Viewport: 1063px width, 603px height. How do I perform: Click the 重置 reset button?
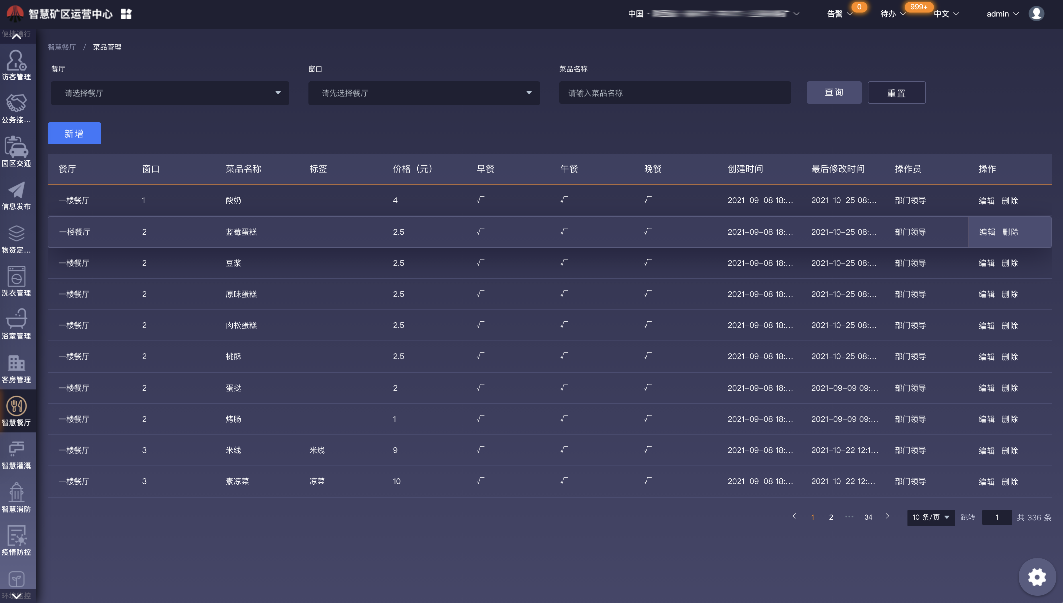896,93
